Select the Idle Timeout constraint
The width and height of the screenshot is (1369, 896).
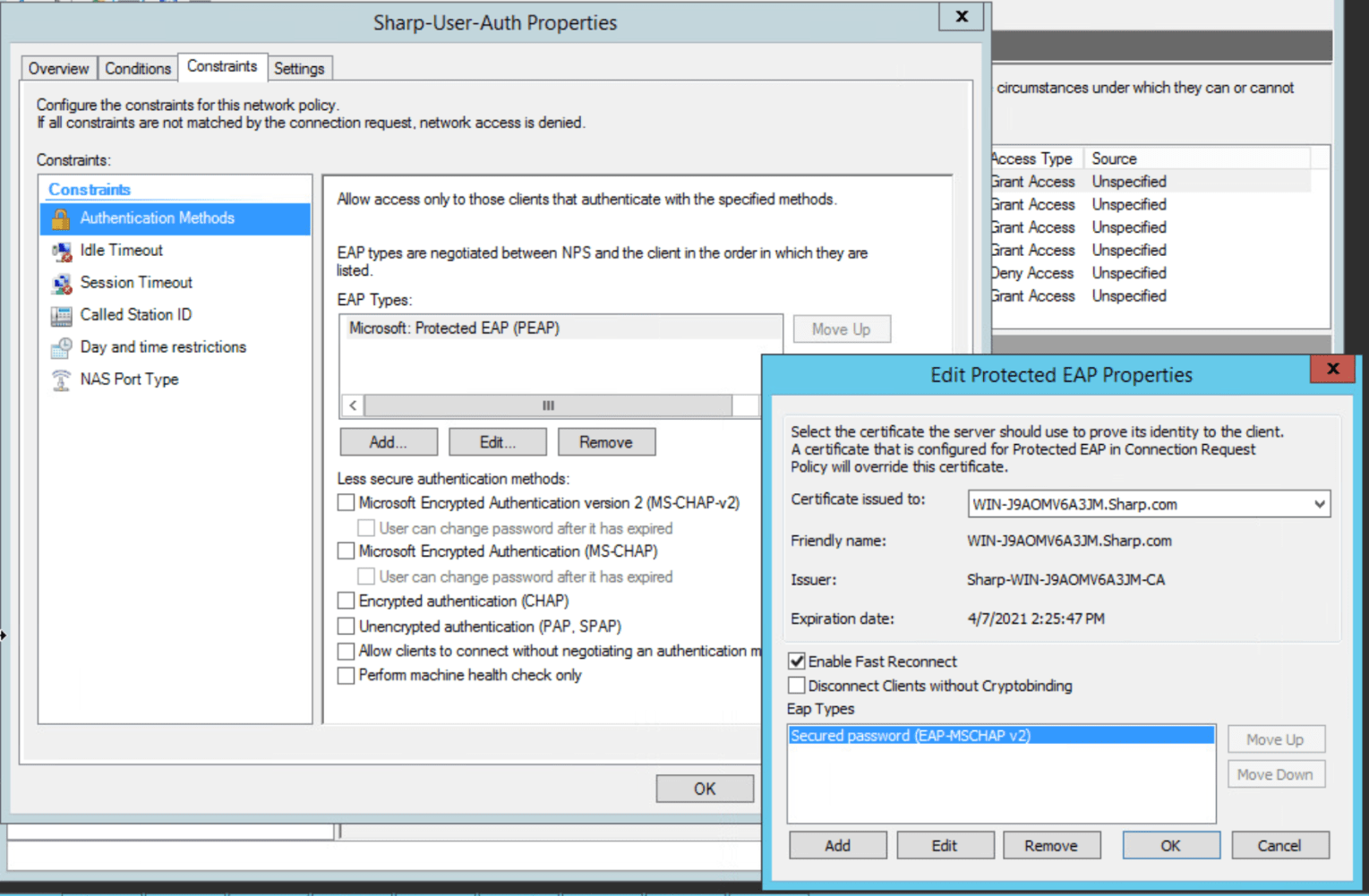120,250
